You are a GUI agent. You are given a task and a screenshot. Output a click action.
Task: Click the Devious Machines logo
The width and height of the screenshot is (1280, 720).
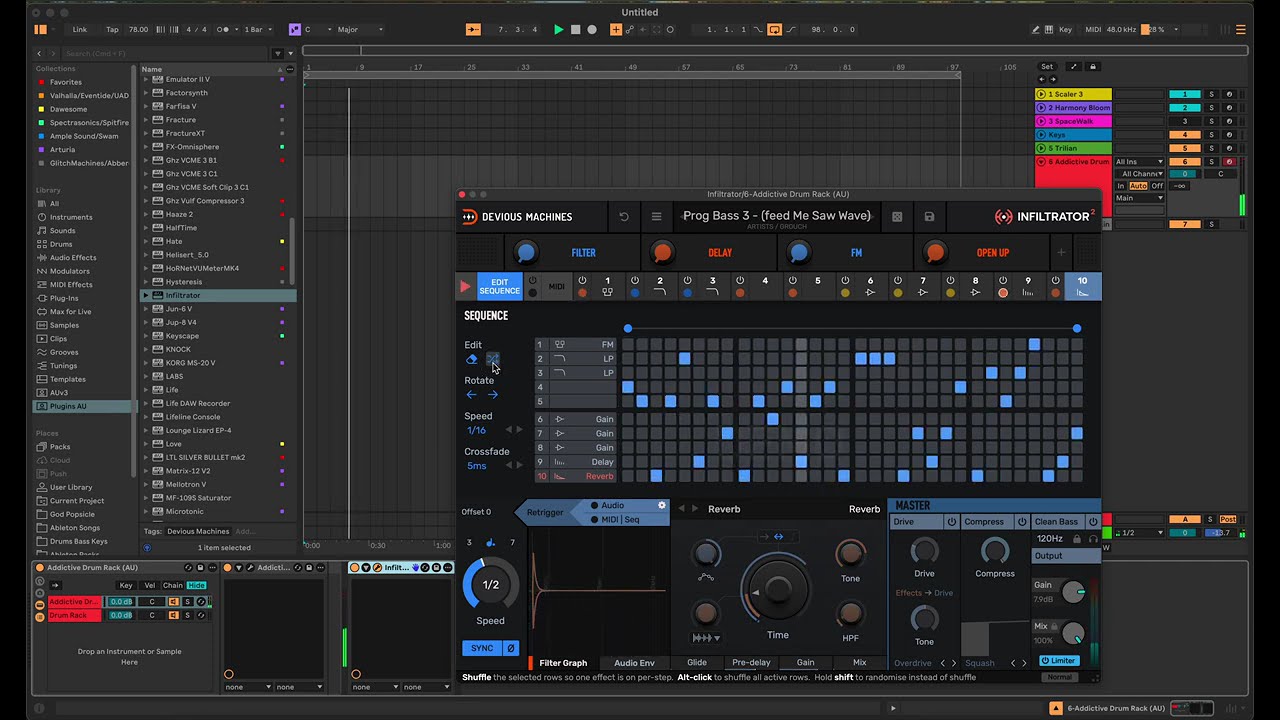[518, 216]
